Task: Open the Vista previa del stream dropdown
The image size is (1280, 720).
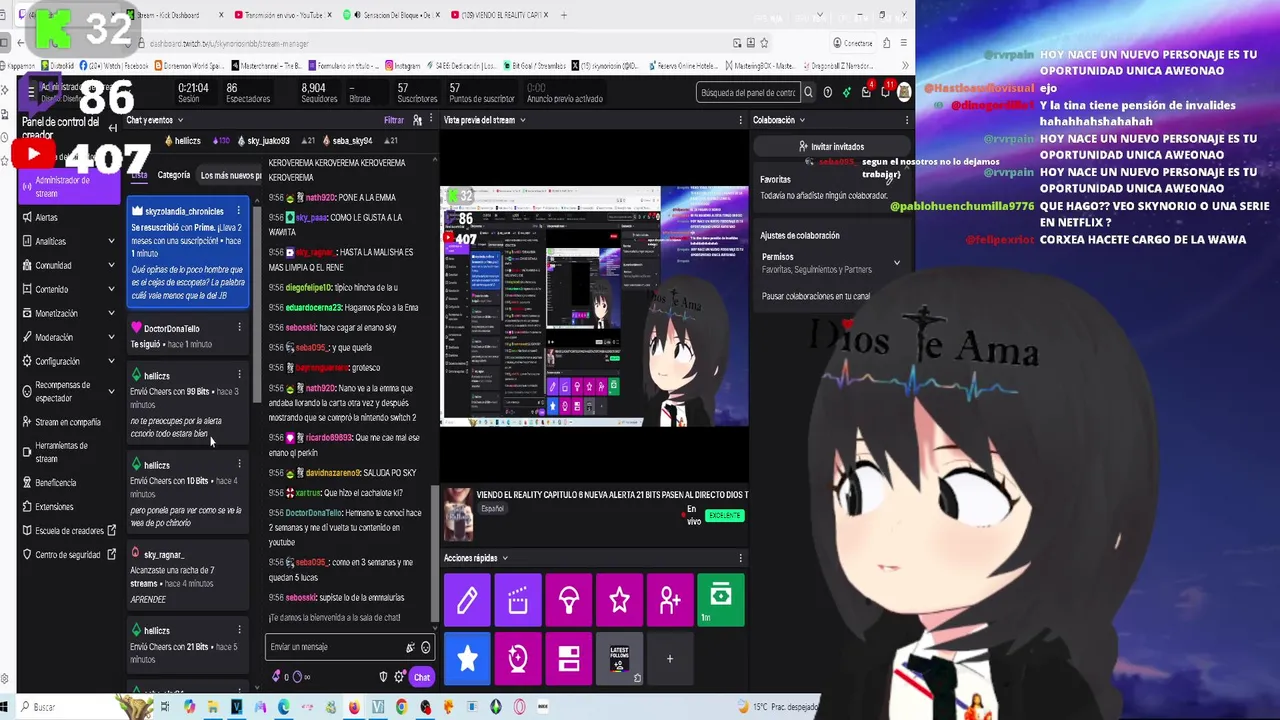Action: click(x=484, y=120)
